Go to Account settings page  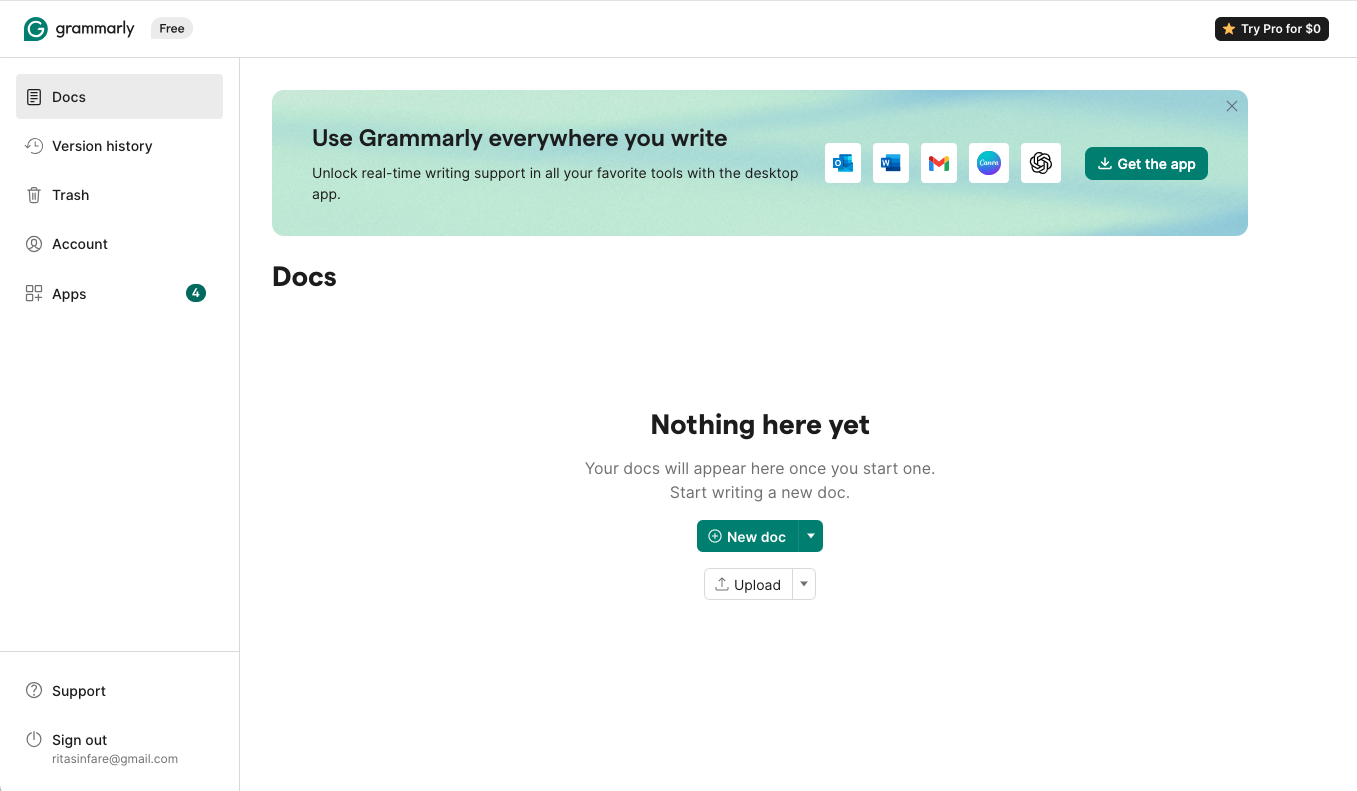pos(79,244)
